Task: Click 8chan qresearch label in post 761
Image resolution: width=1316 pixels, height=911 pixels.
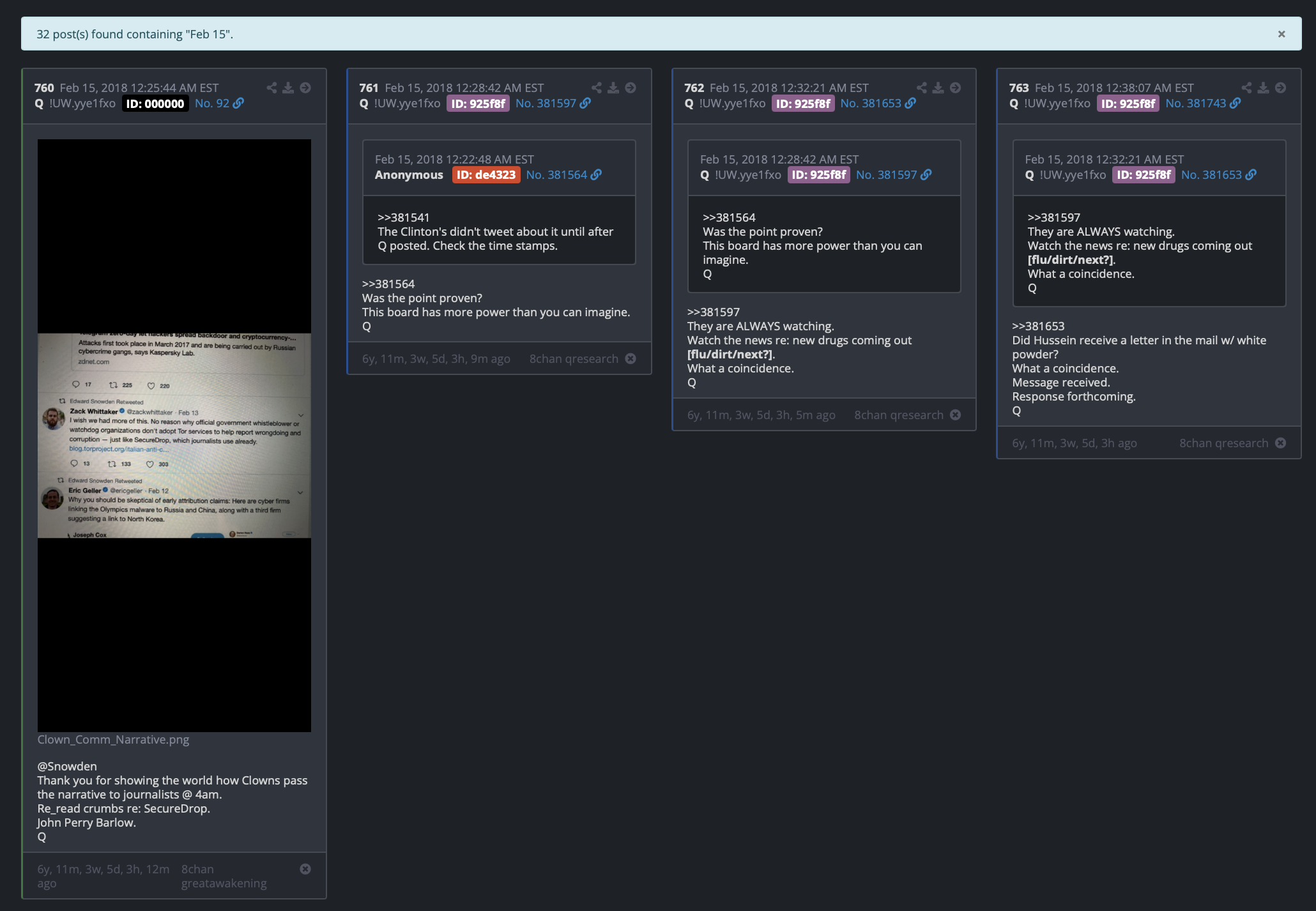Action: point(574,358)
